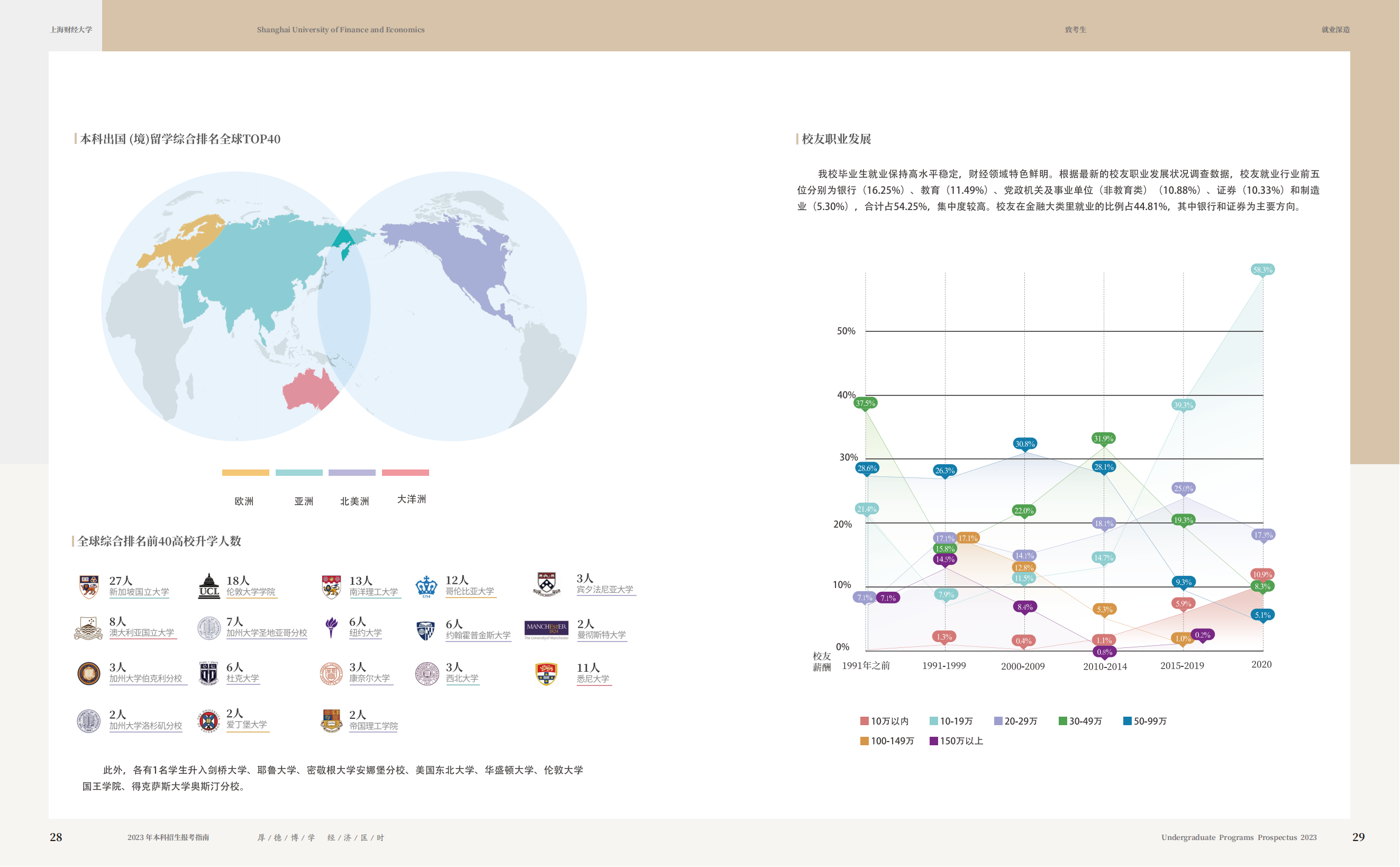Click the 新加坡国立大学 underlined name

click(x=139, y=592)
